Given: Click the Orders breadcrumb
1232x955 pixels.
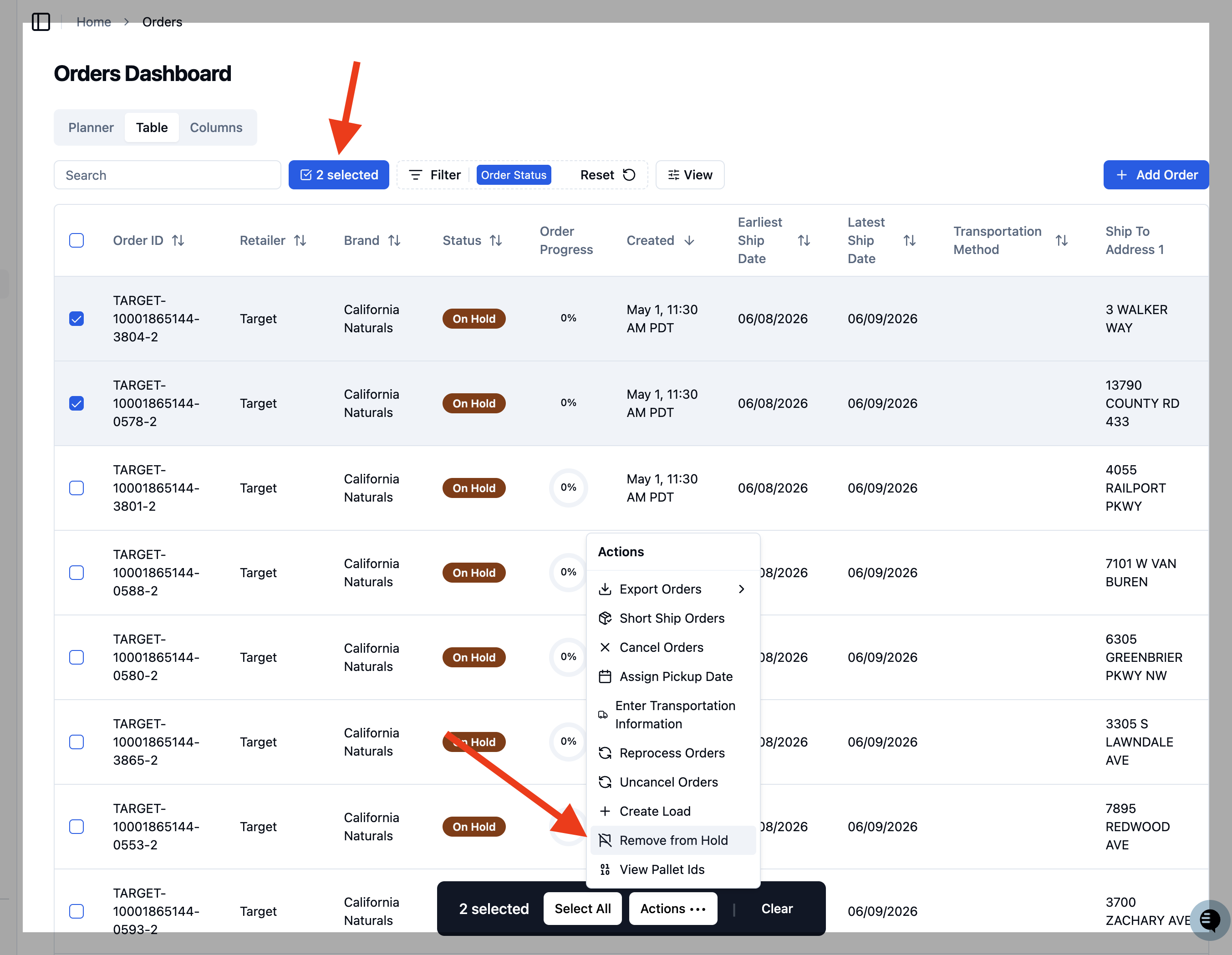Looking at the screenshot, I should [162, 22].
